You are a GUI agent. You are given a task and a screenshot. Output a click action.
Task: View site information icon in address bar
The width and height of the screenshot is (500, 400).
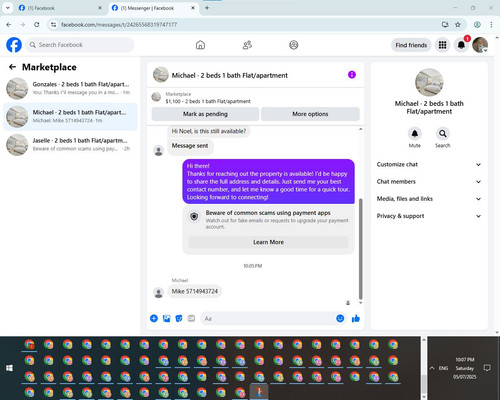[53, 24]
